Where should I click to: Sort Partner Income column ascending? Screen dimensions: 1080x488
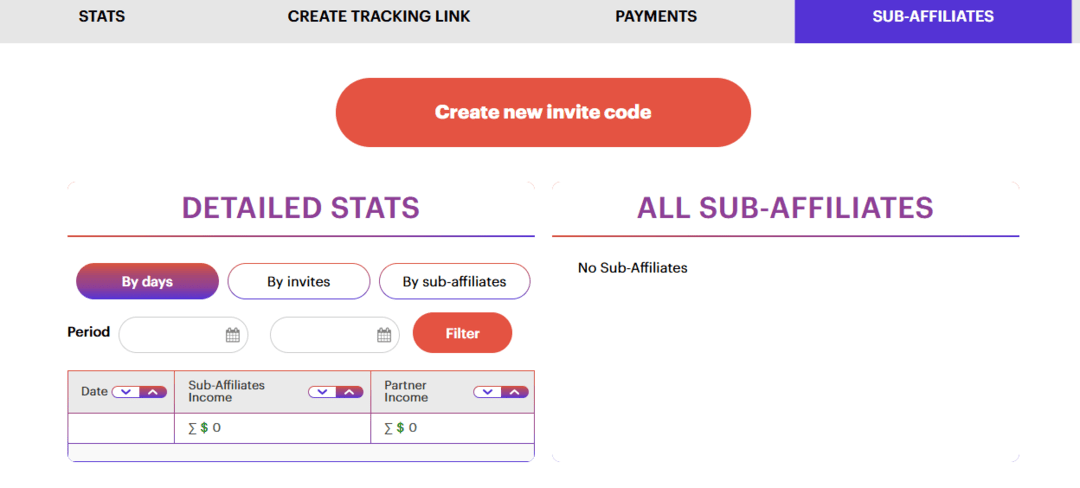(513, 392)
